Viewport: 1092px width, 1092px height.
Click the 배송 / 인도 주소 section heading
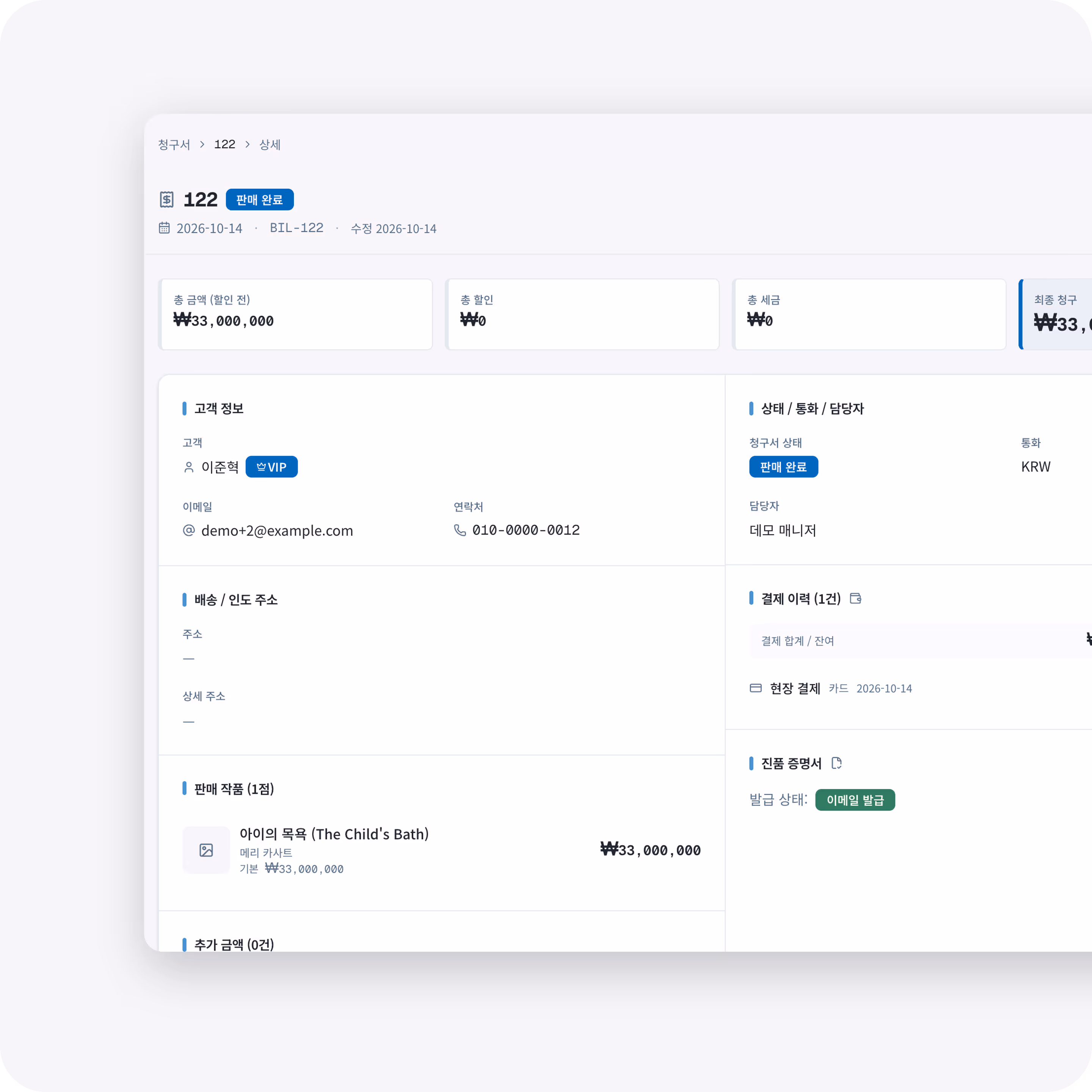[236, 600]
